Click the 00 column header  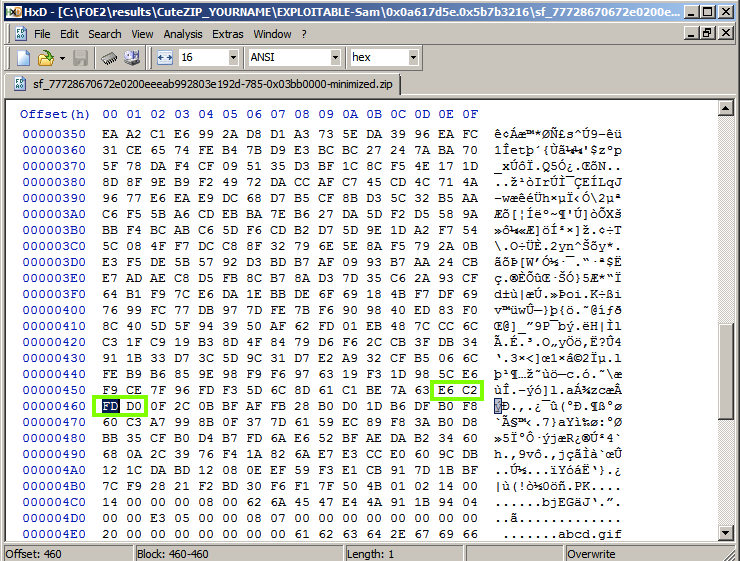[x=110, y=114]
